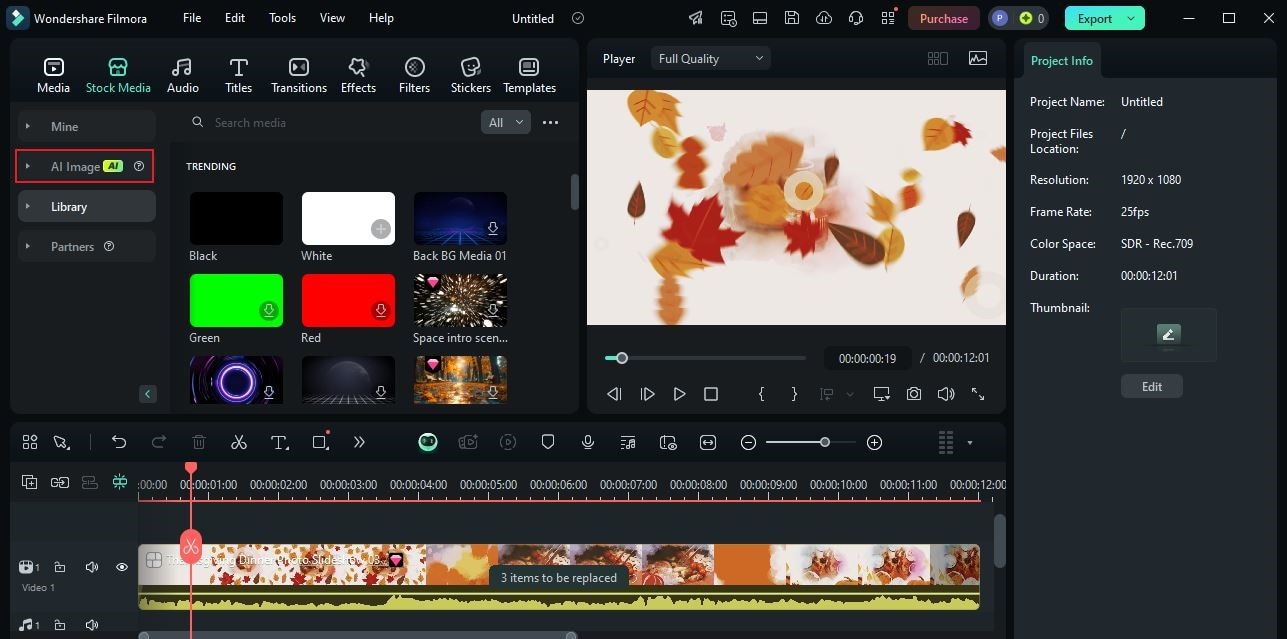
Task: Click the Undo button
Action: pyautogui.click(x=119, y=442)
